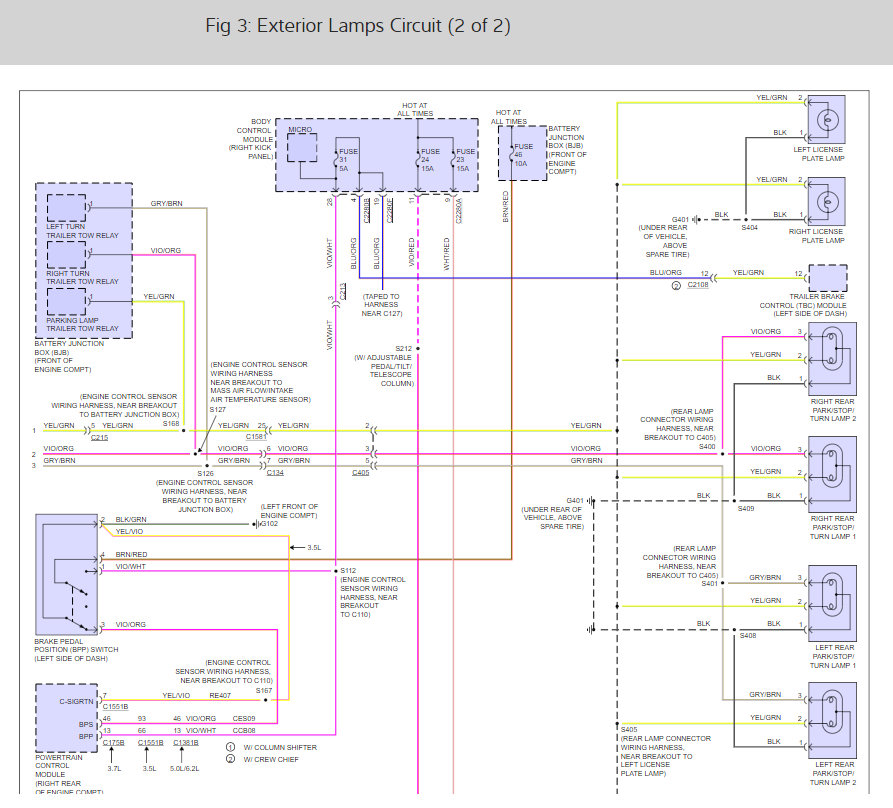893x808 pixels.
Task: Click the Right Rear Park/Stop/Turn Lamp 1 symbol
Action: click(x=832, y=474)
